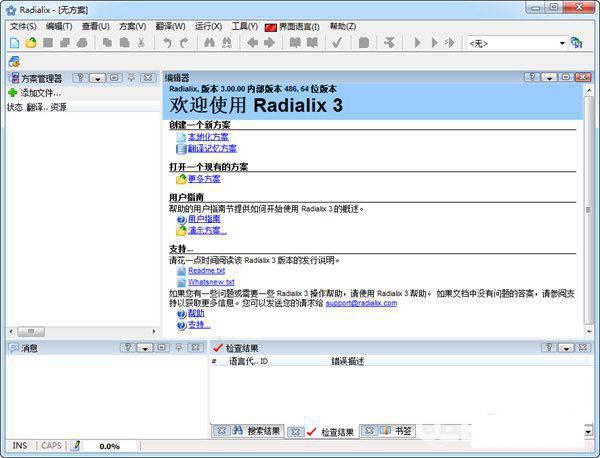Screen dimensions: 600x458
Task: Click the New project icon in toolbar
Action: click(14, 43)
